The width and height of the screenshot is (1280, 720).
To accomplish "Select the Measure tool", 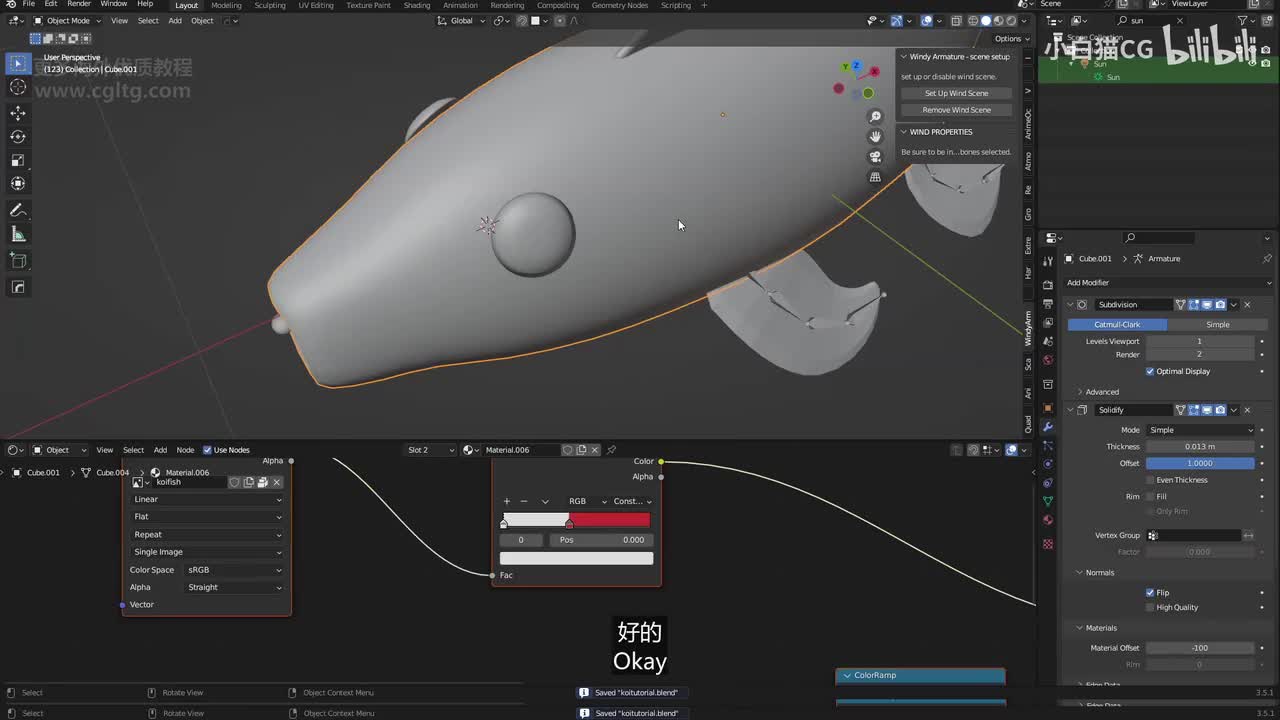I will tap(18, 234).
